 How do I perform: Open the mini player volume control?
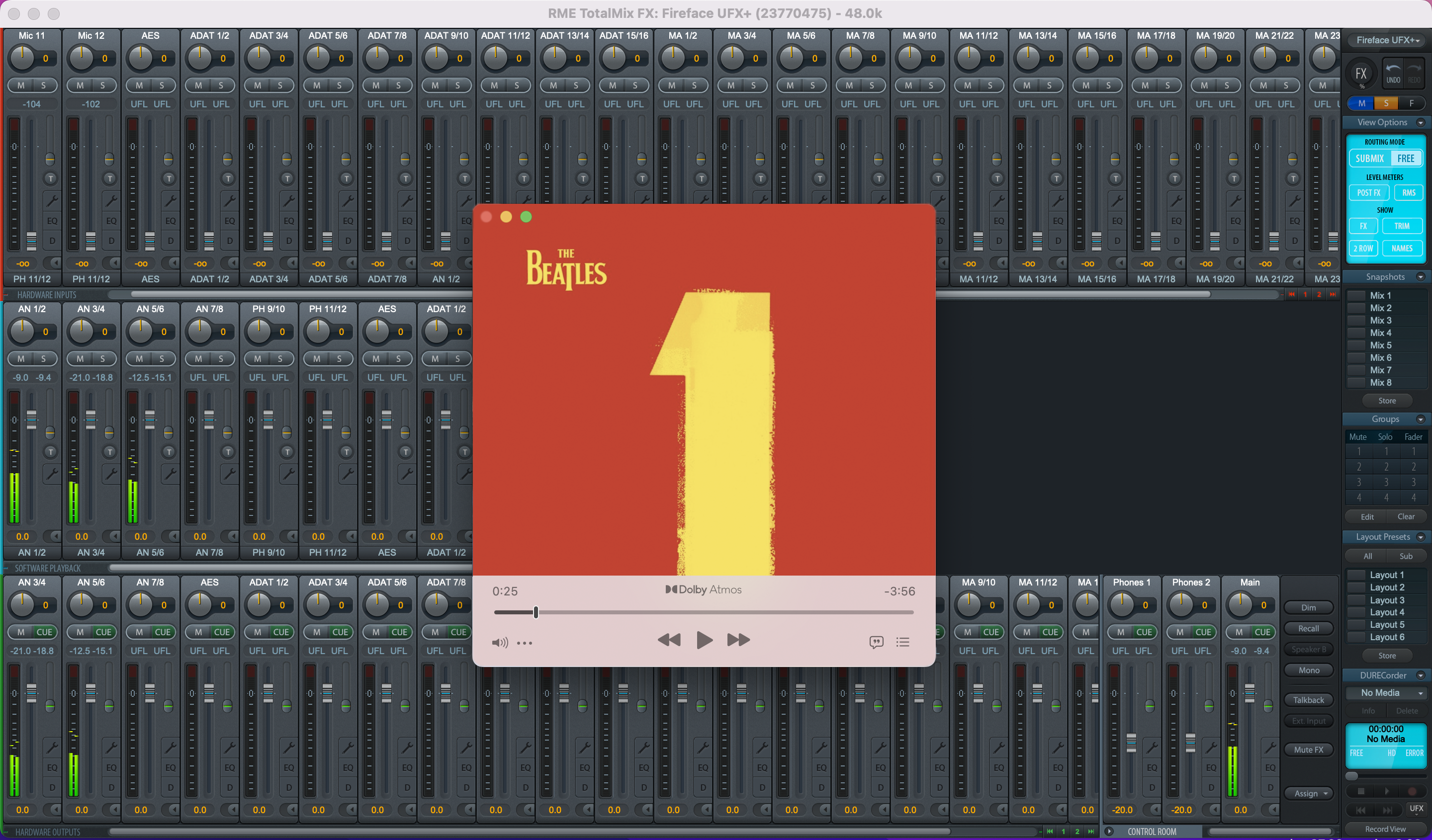tap(500, 642)
